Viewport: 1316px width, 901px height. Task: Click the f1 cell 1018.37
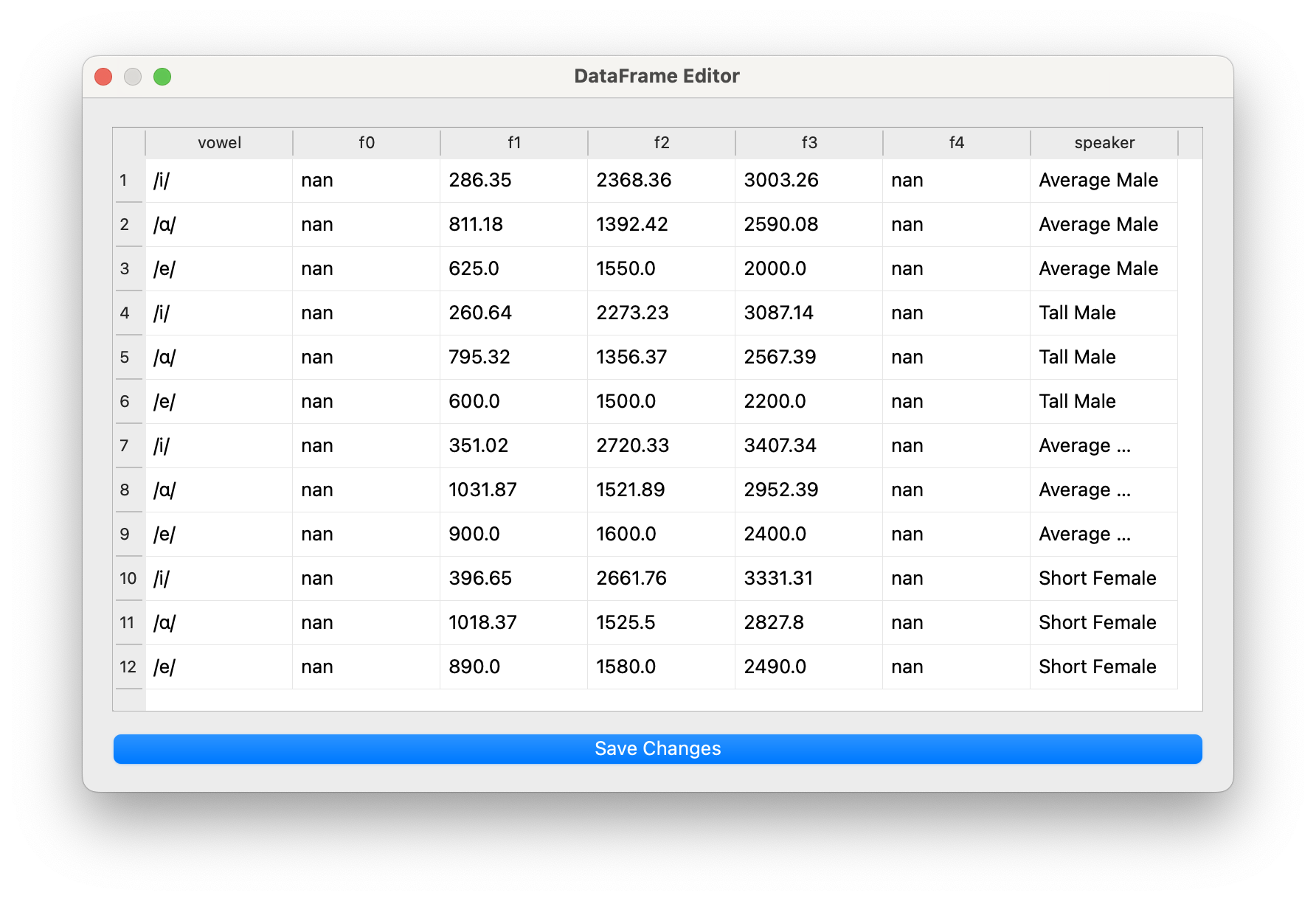(x=514, y=623)
